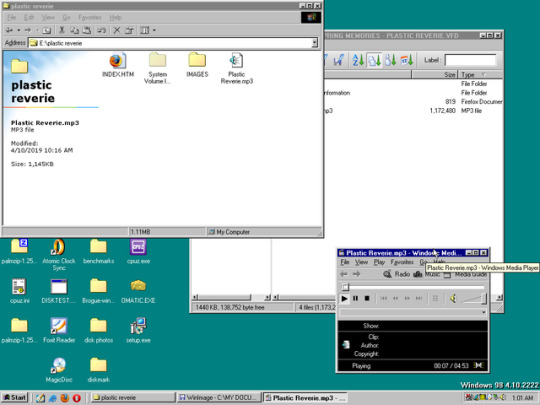Select the MagicDisc desktop icon
This screenshot has width=540, height=405.
(x=59, y=370)
